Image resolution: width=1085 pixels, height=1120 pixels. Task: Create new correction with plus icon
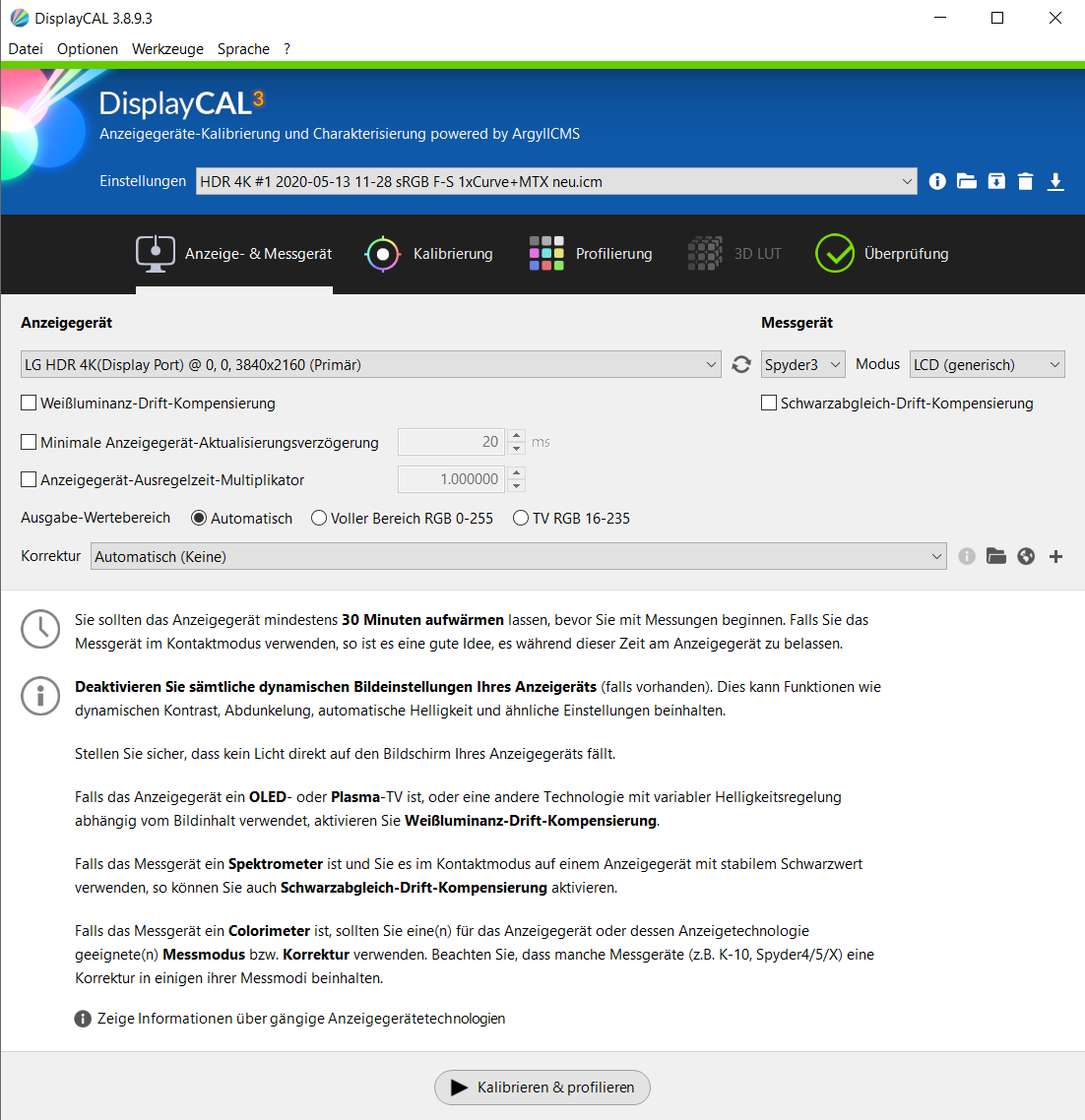pyautogui.click(x=1055, y=556)
